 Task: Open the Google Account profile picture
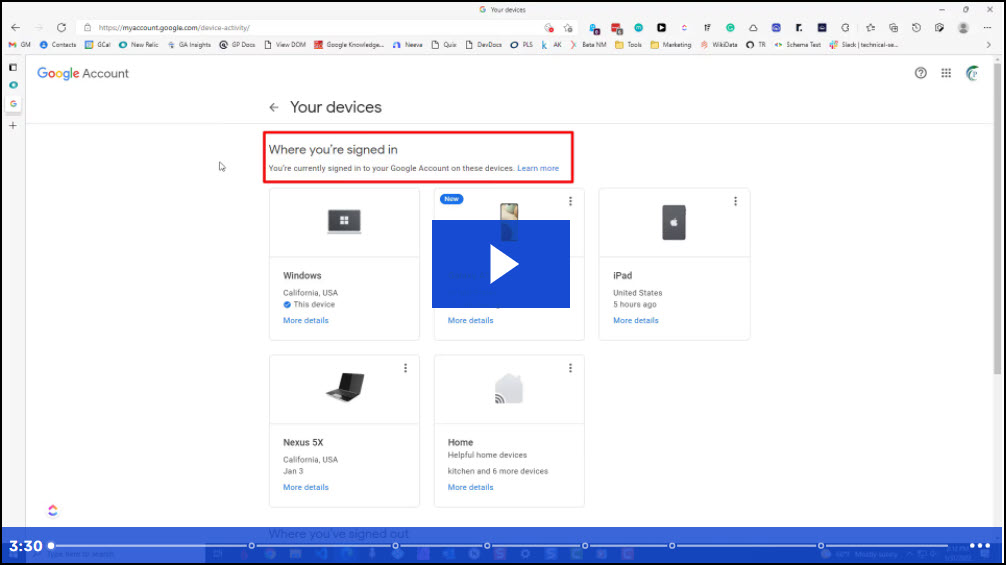[x=973, y=73]
